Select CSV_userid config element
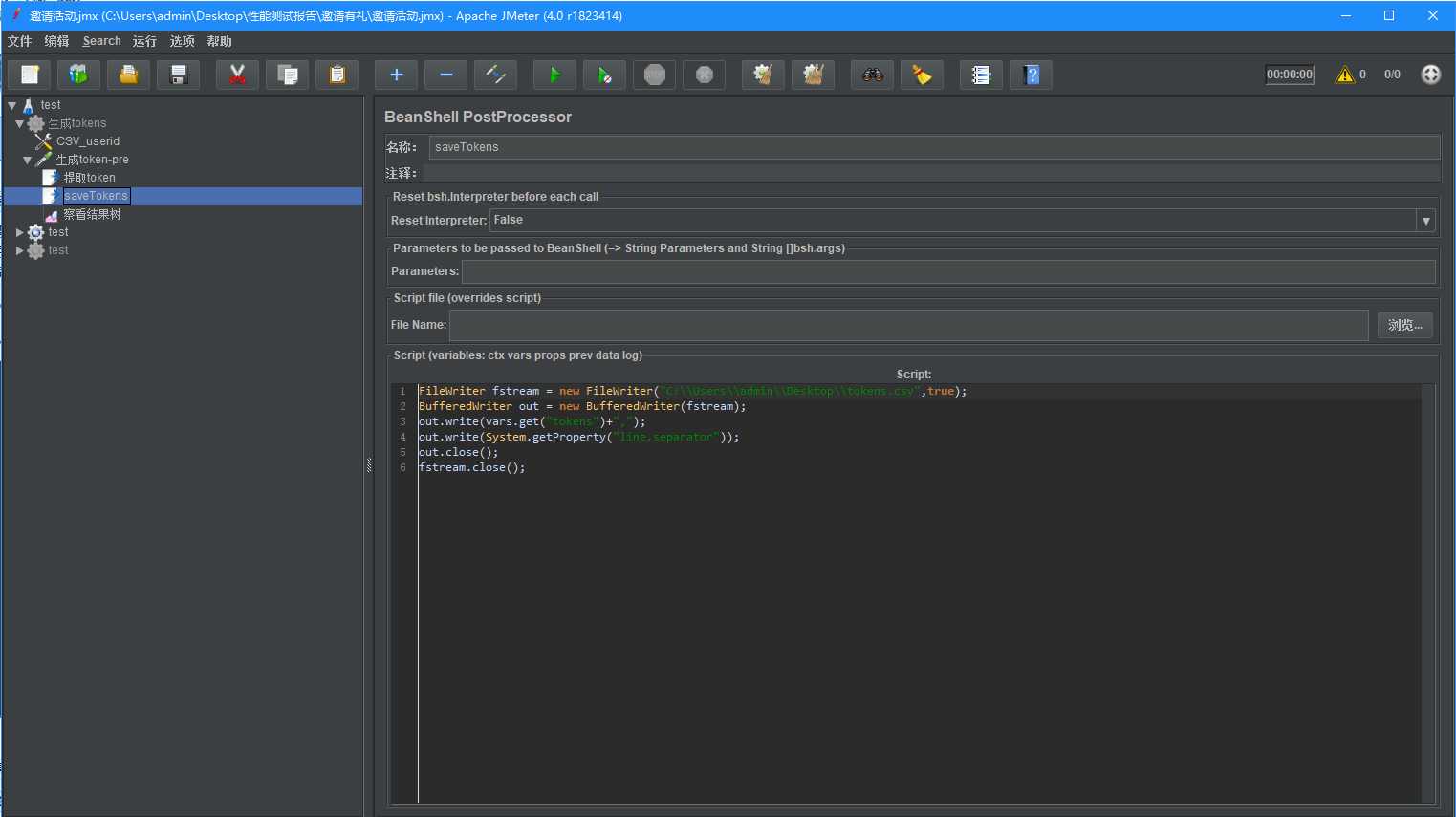This screenshot has height=817, width=1456. coord(88,141)
